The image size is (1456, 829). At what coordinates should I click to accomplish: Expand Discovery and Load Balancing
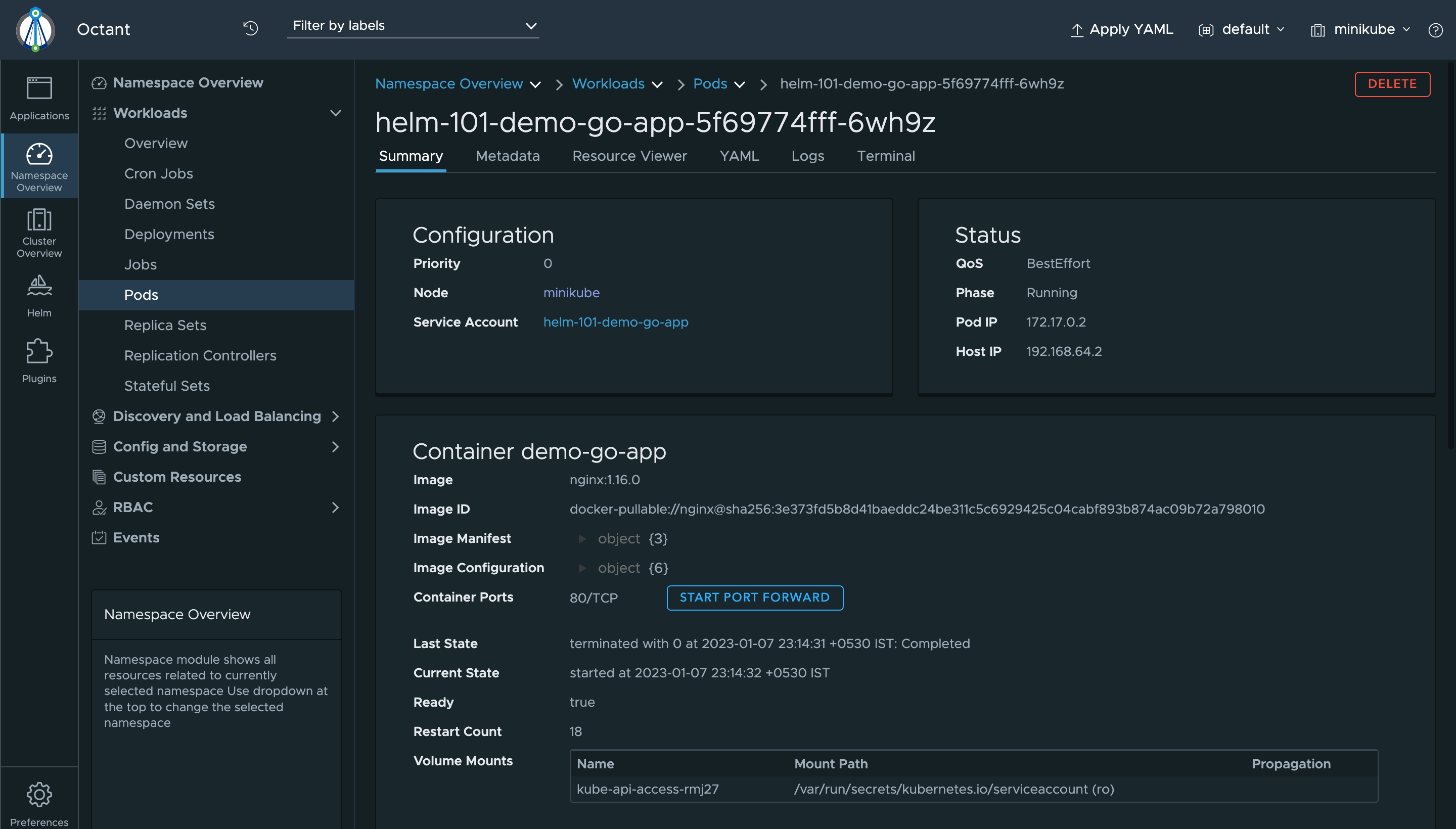click(x=336, y=416)
